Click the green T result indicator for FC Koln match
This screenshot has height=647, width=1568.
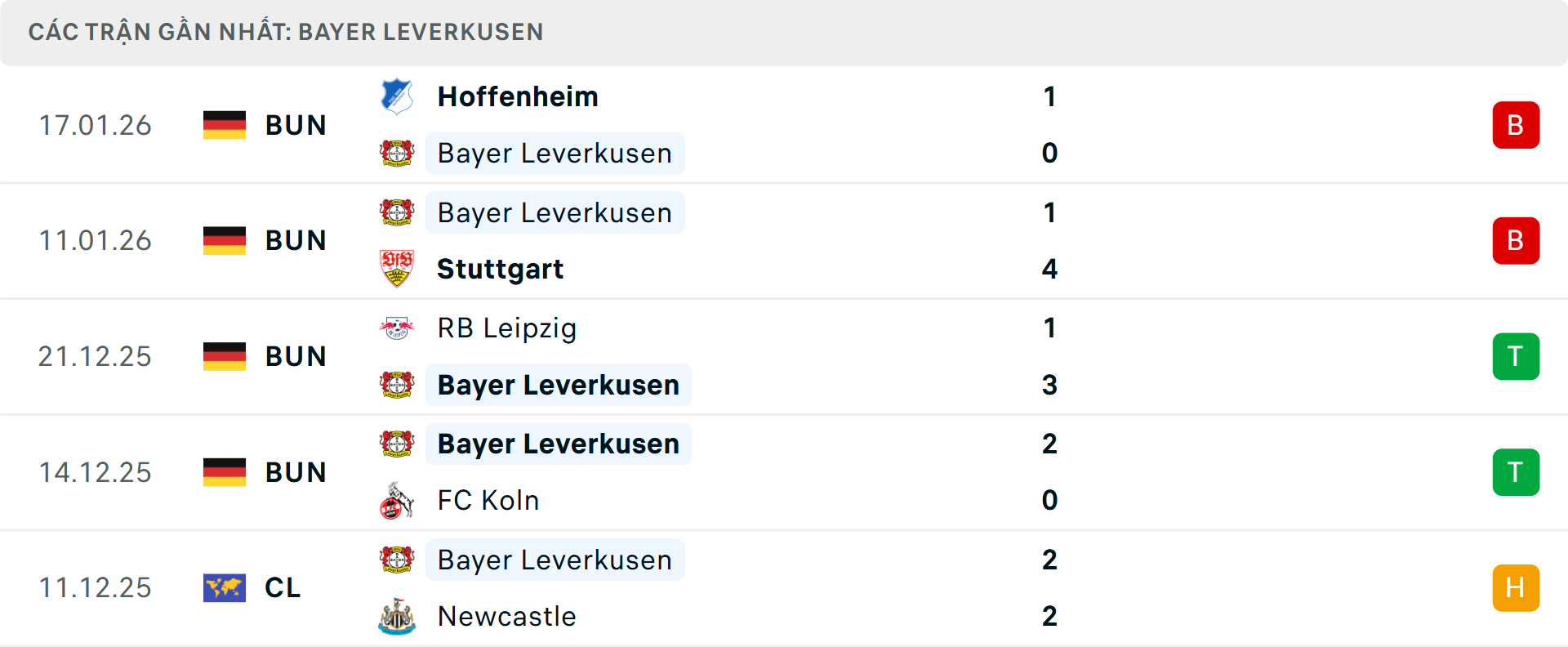(x=1516, y=471)
